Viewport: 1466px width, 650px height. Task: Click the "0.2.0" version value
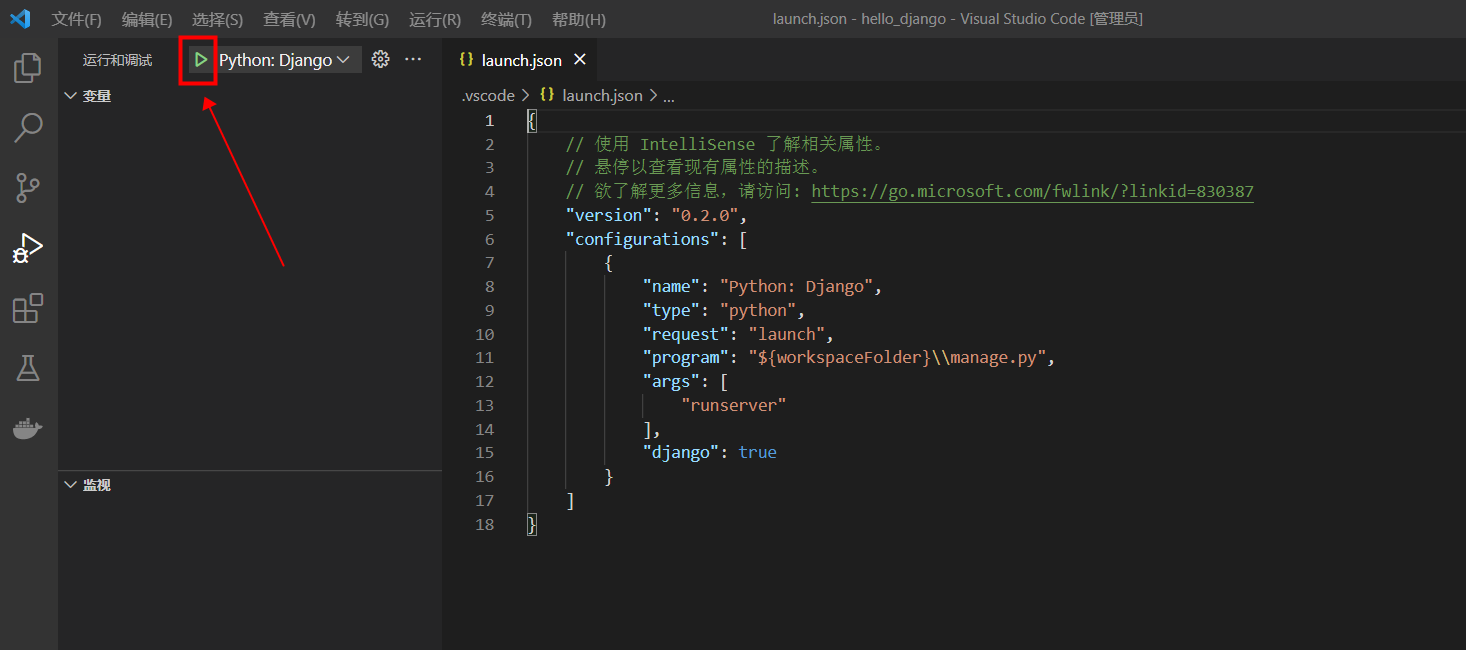click(x=704, y=215)
